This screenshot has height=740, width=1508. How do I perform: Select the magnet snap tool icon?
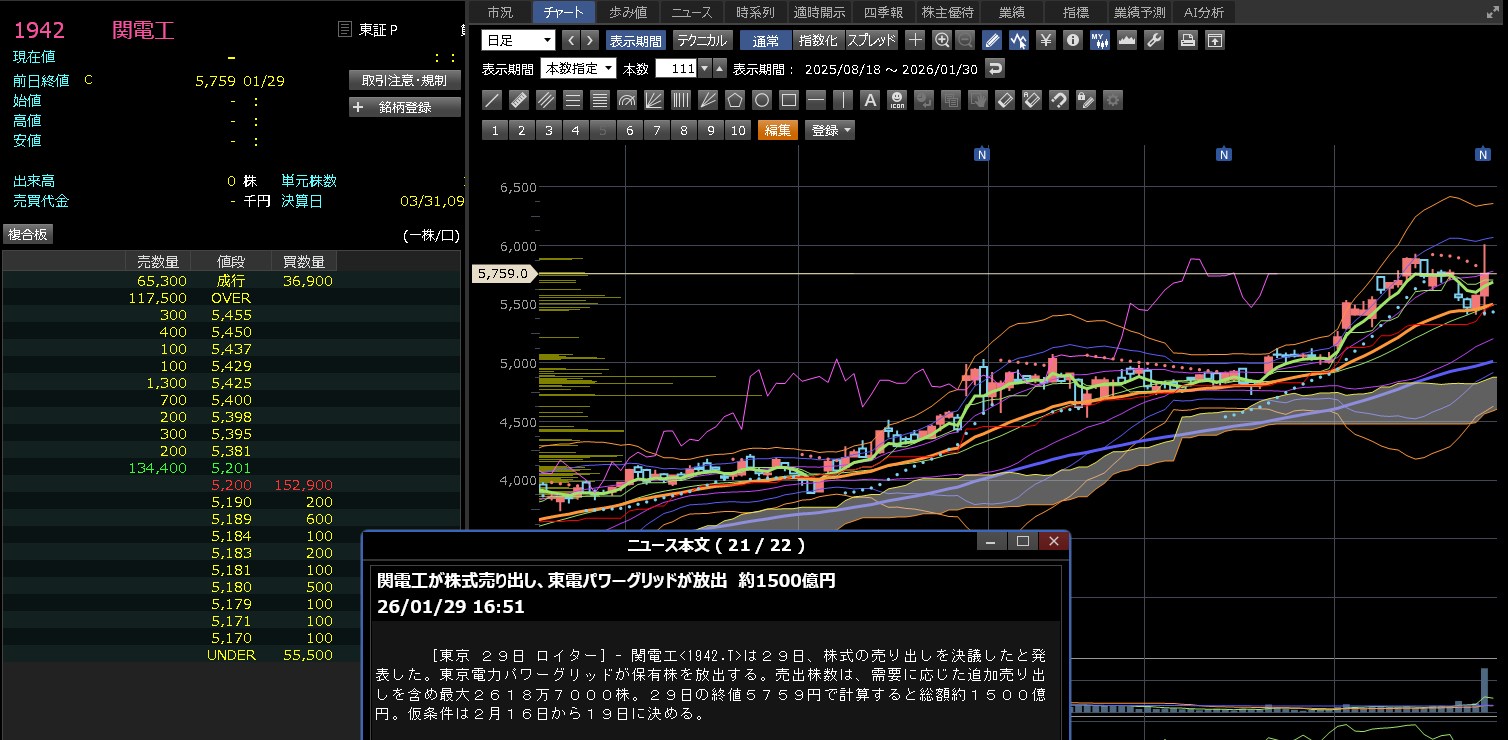click(1059, 100)
